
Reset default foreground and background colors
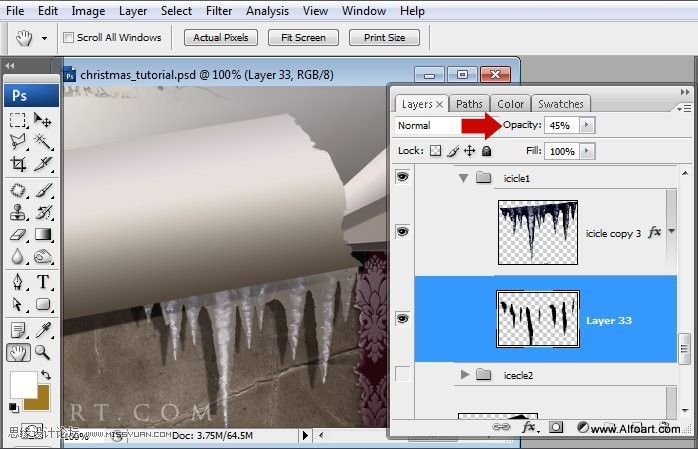[x=14, y=407]
